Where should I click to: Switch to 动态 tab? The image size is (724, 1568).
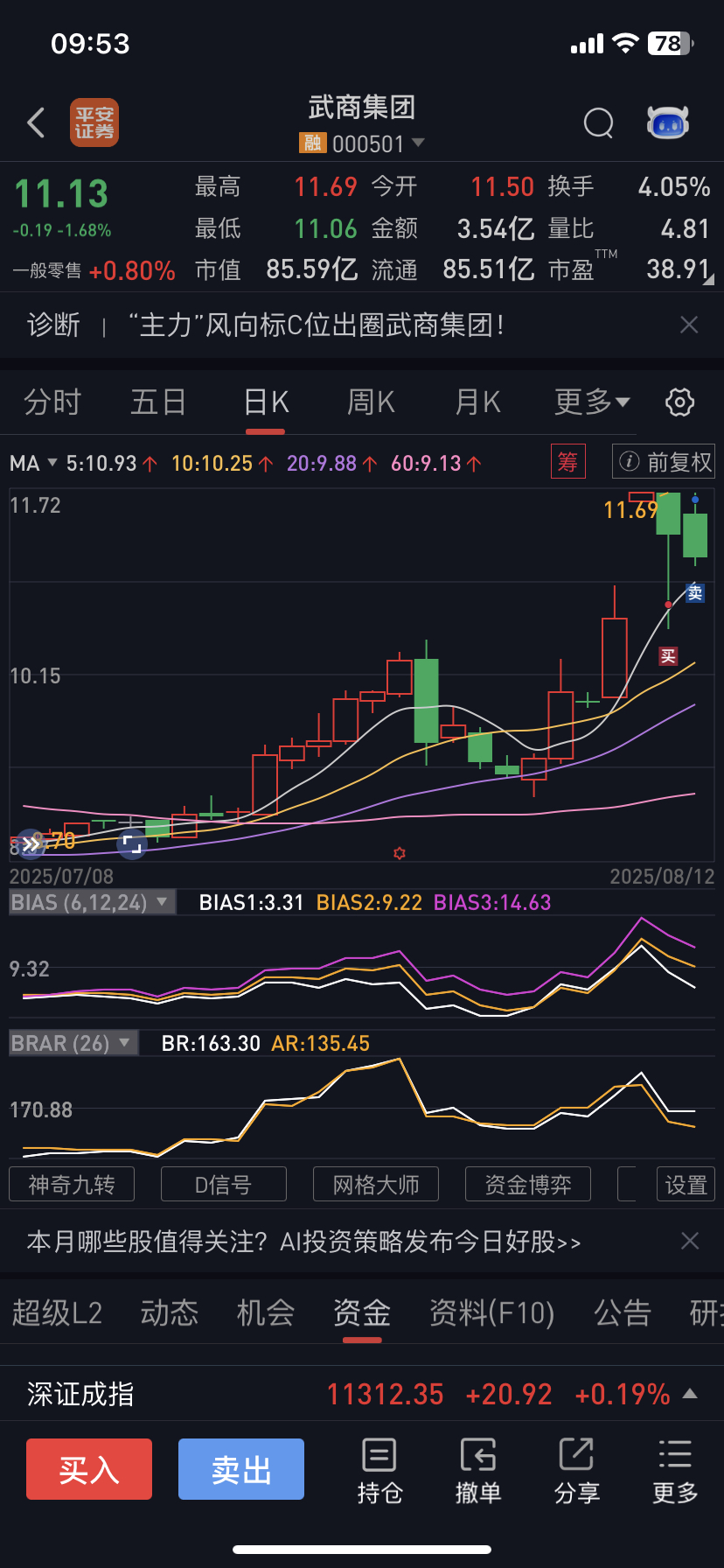169,1312
